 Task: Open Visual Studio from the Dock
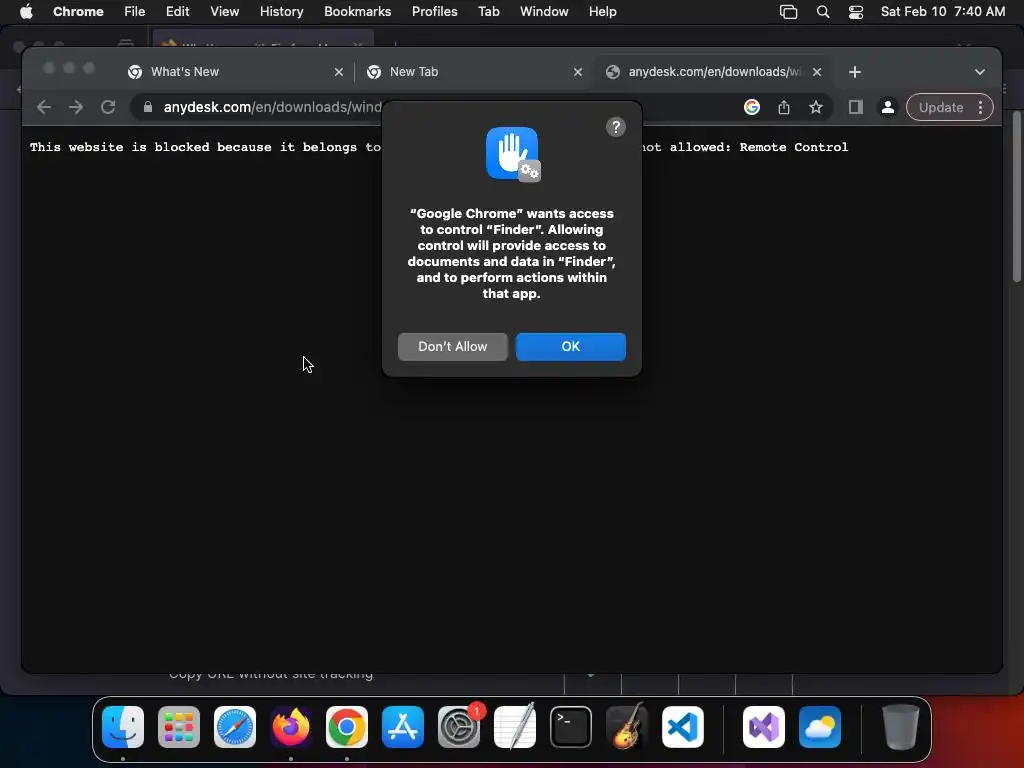(x=763, y=727)
